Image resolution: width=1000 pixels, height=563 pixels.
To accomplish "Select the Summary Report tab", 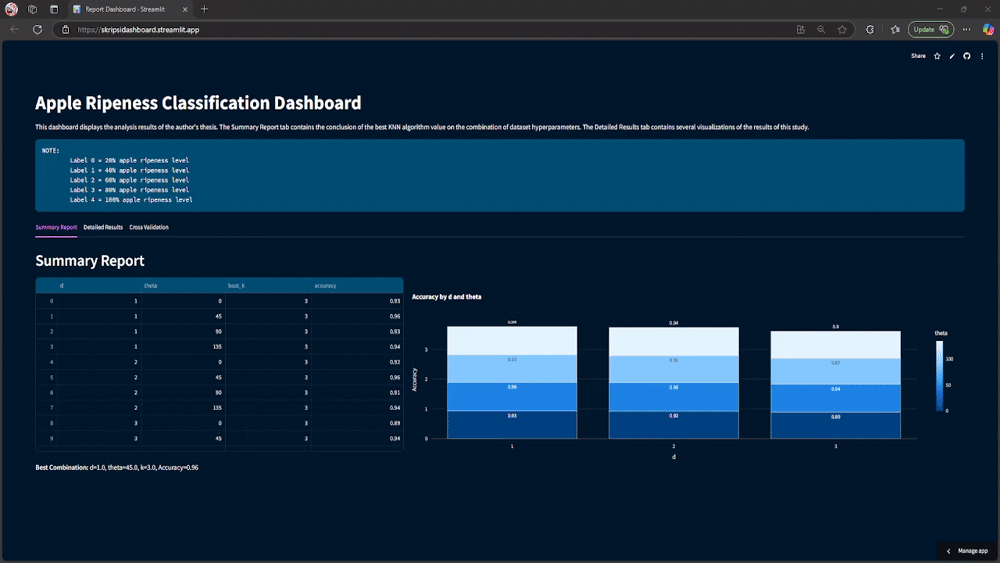I will point(56,227).
